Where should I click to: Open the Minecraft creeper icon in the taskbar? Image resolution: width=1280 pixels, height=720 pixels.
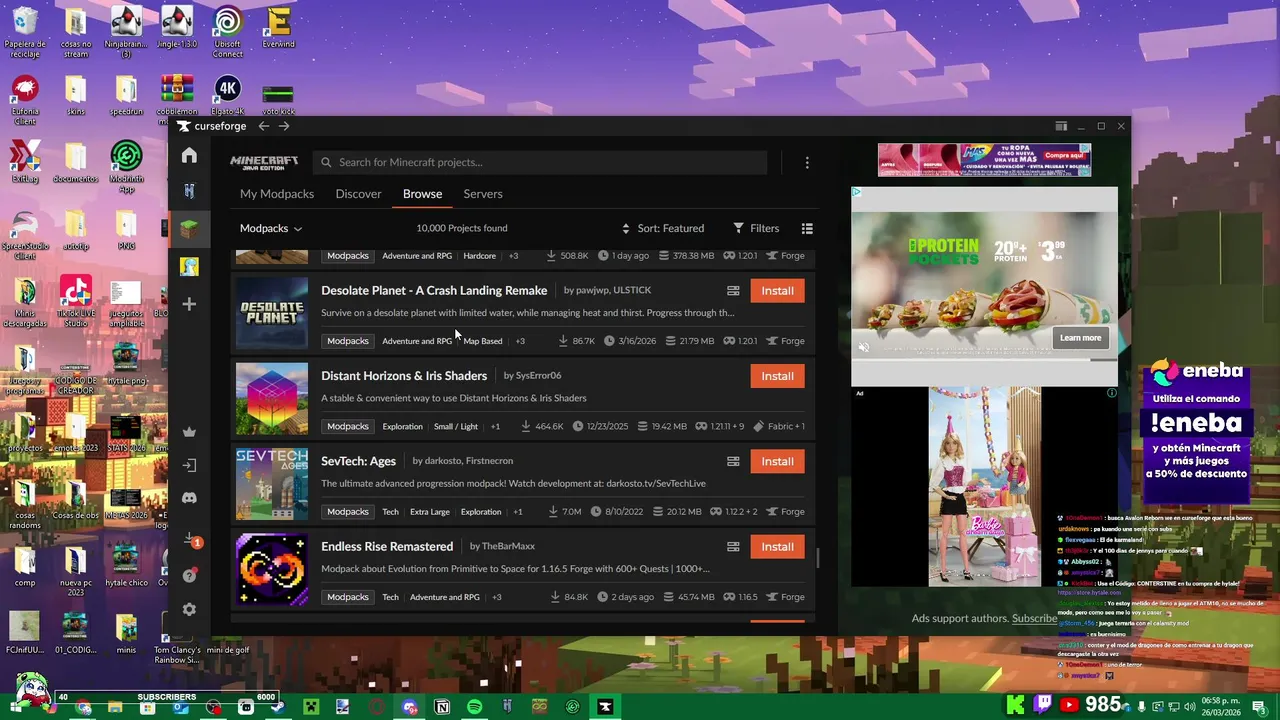(x=311, y=707)
